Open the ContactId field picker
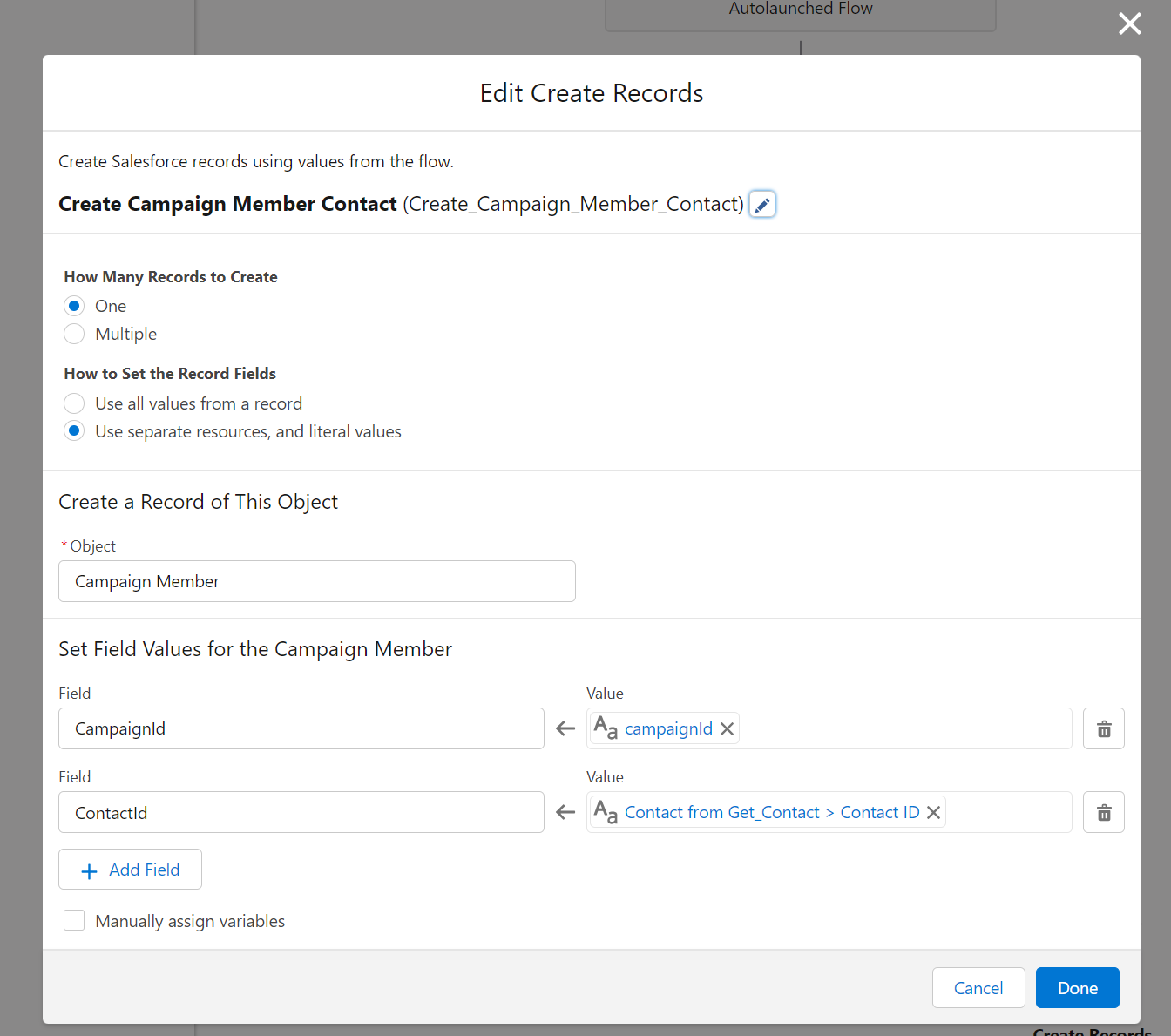The width and height of the screenshot is (1171, 1036). (301, 812)
